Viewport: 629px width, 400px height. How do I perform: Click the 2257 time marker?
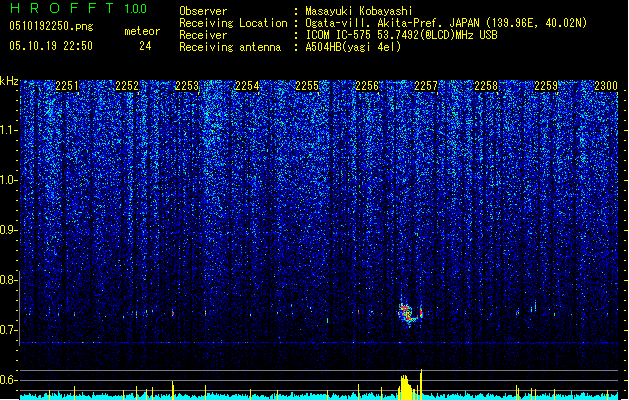tap(426, 86)
